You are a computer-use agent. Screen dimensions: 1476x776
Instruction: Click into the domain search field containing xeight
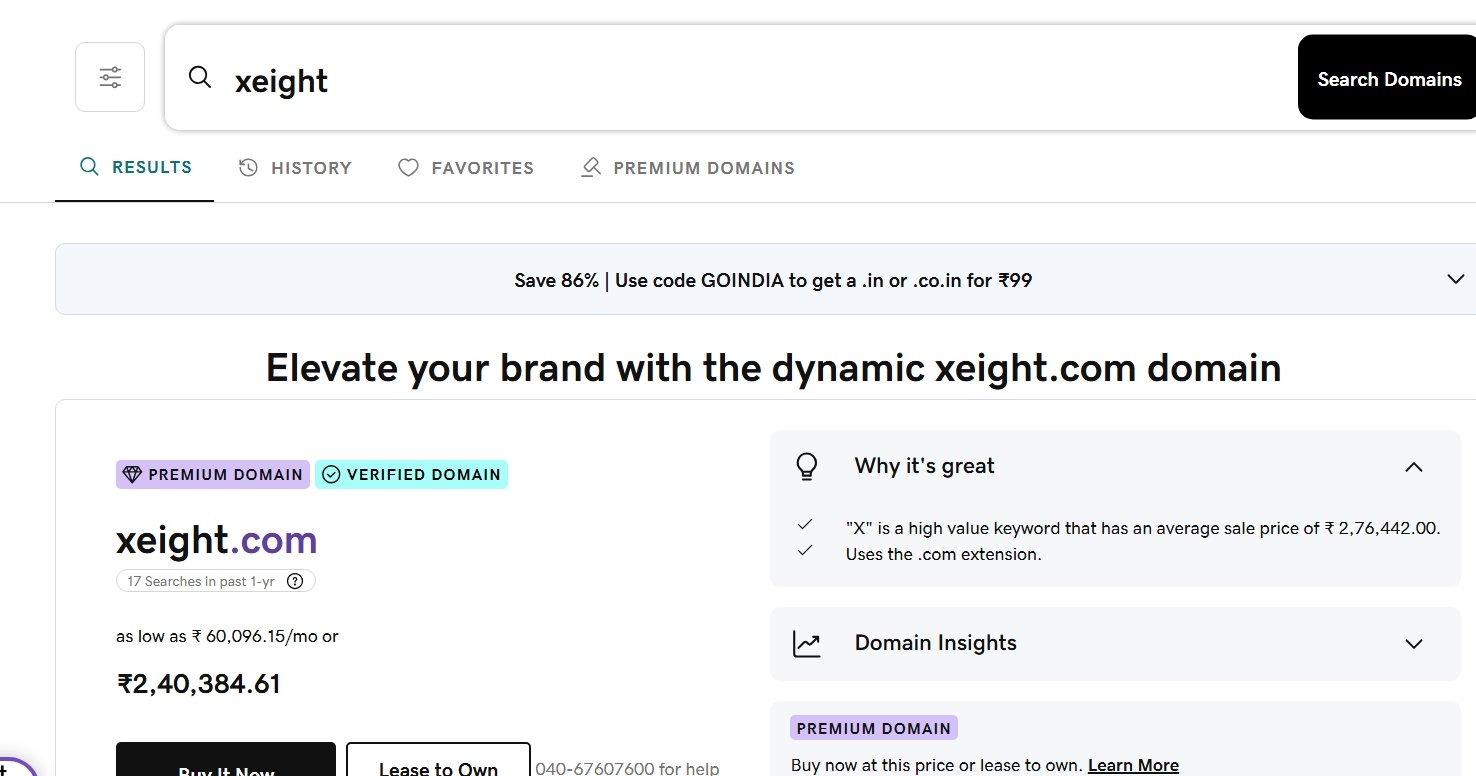[730, 78]
